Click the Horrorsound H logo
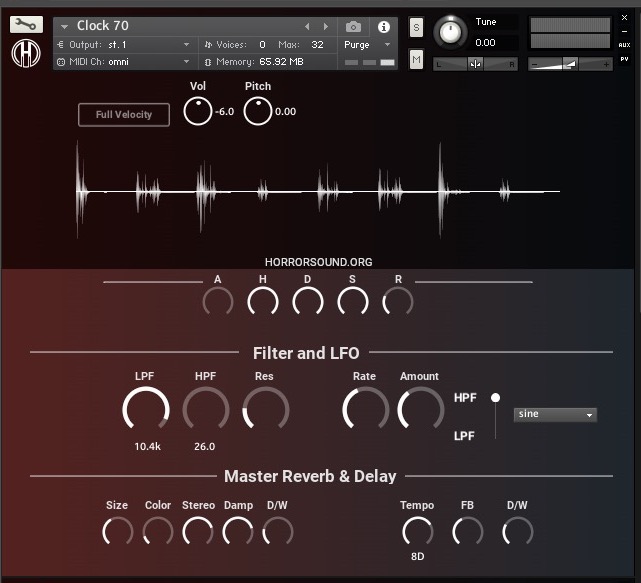641x583 pixels. point(26,53)
